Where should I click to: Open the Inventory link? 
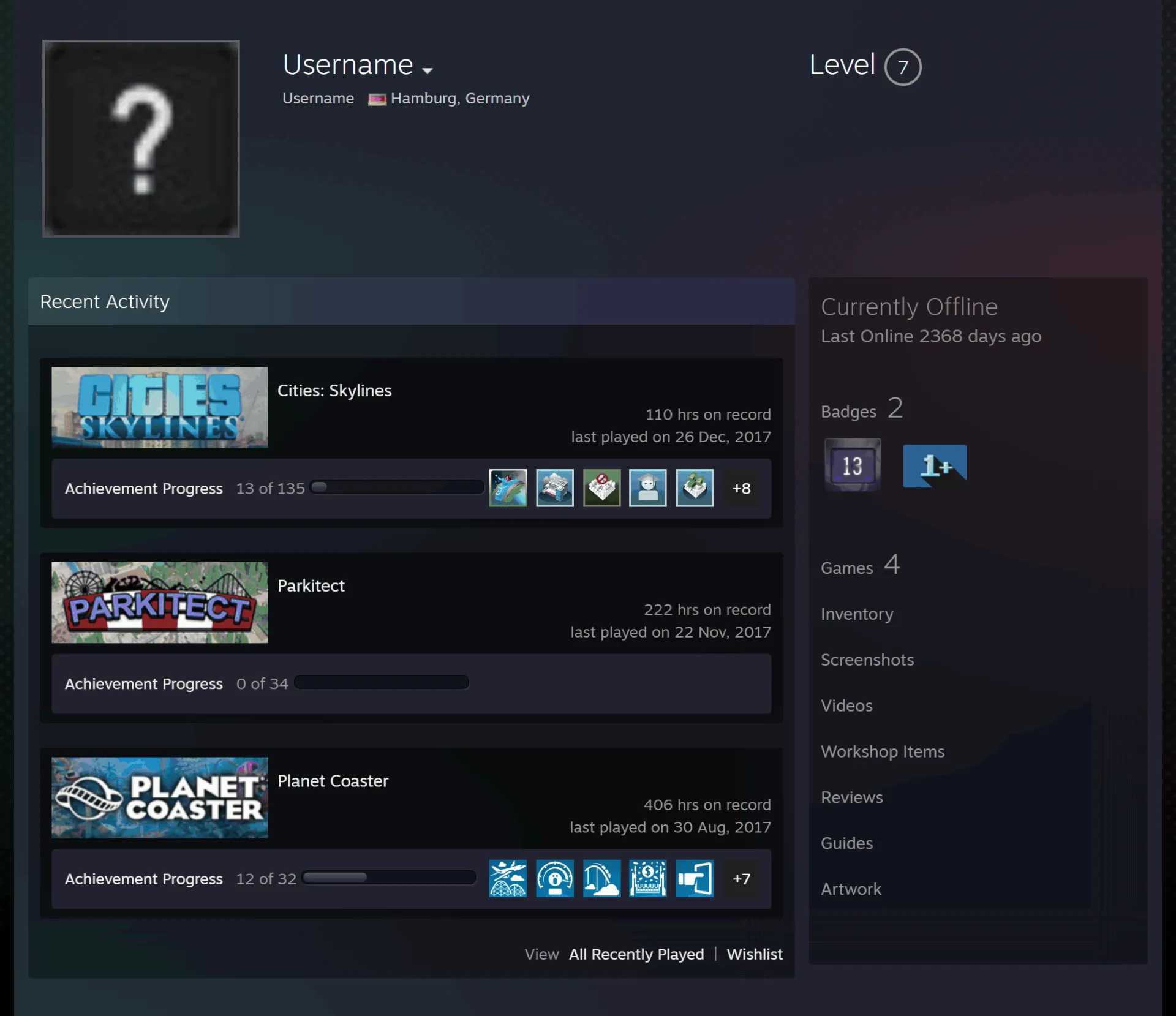(x=857, y=614)
